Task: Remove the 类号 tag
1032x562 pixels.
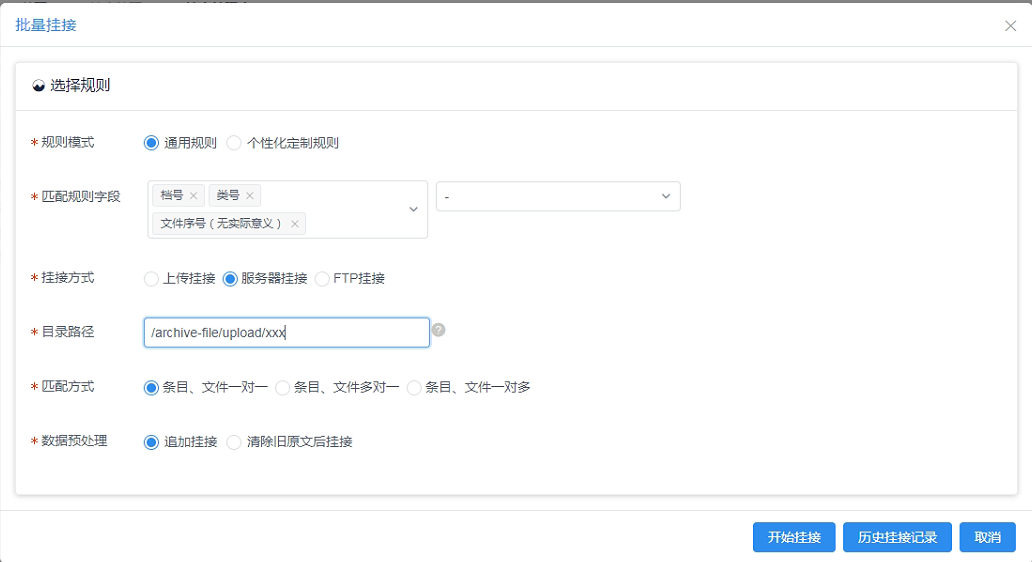Action: pos(250,196)
